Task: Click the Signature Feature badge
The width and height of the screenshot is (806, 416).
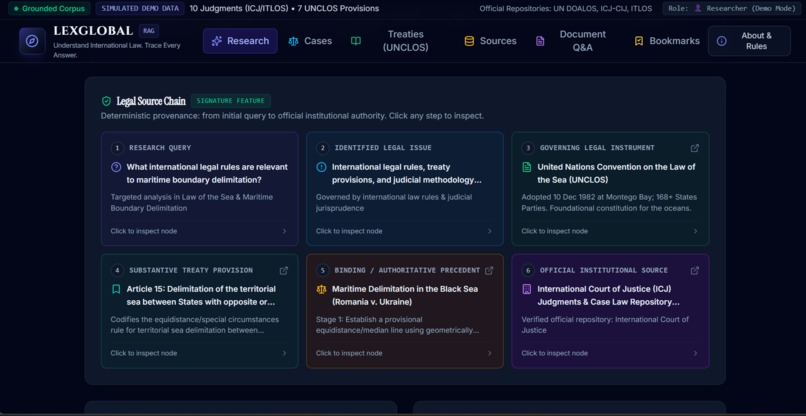Action: point(231,101)
